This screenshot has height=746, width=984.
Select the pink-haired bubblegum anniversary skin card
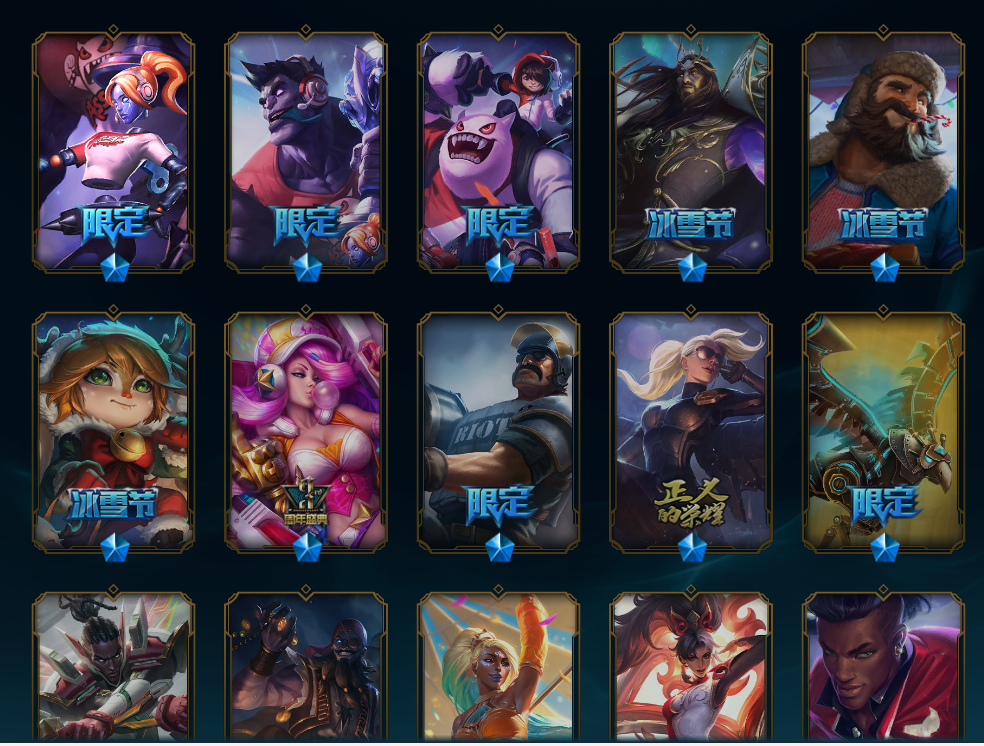pyautogui.click(x=306, y=433)
